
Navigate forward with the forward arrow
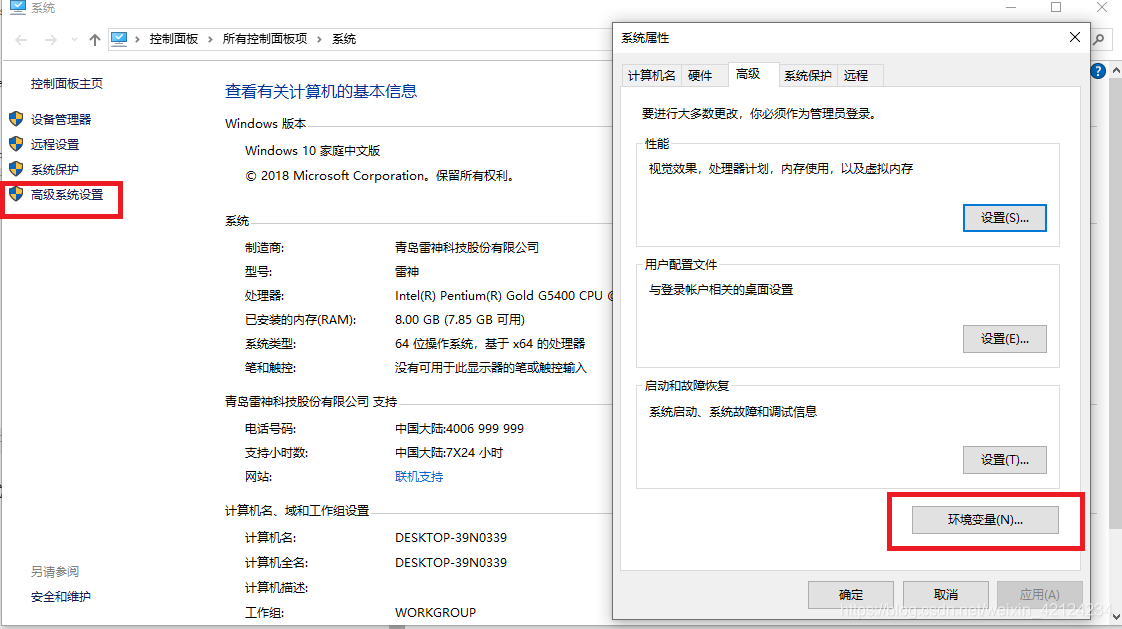click(x=50, y=39)
